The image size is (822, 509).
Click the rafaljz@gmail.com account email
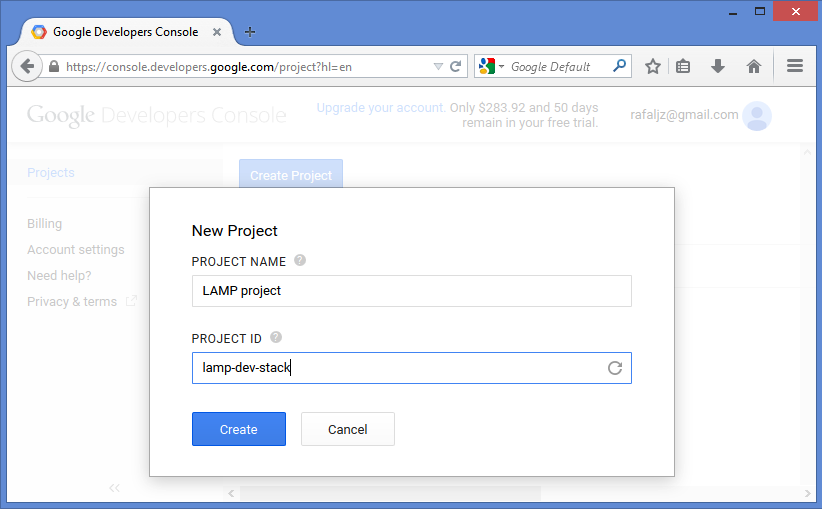(x=684, y=115)
